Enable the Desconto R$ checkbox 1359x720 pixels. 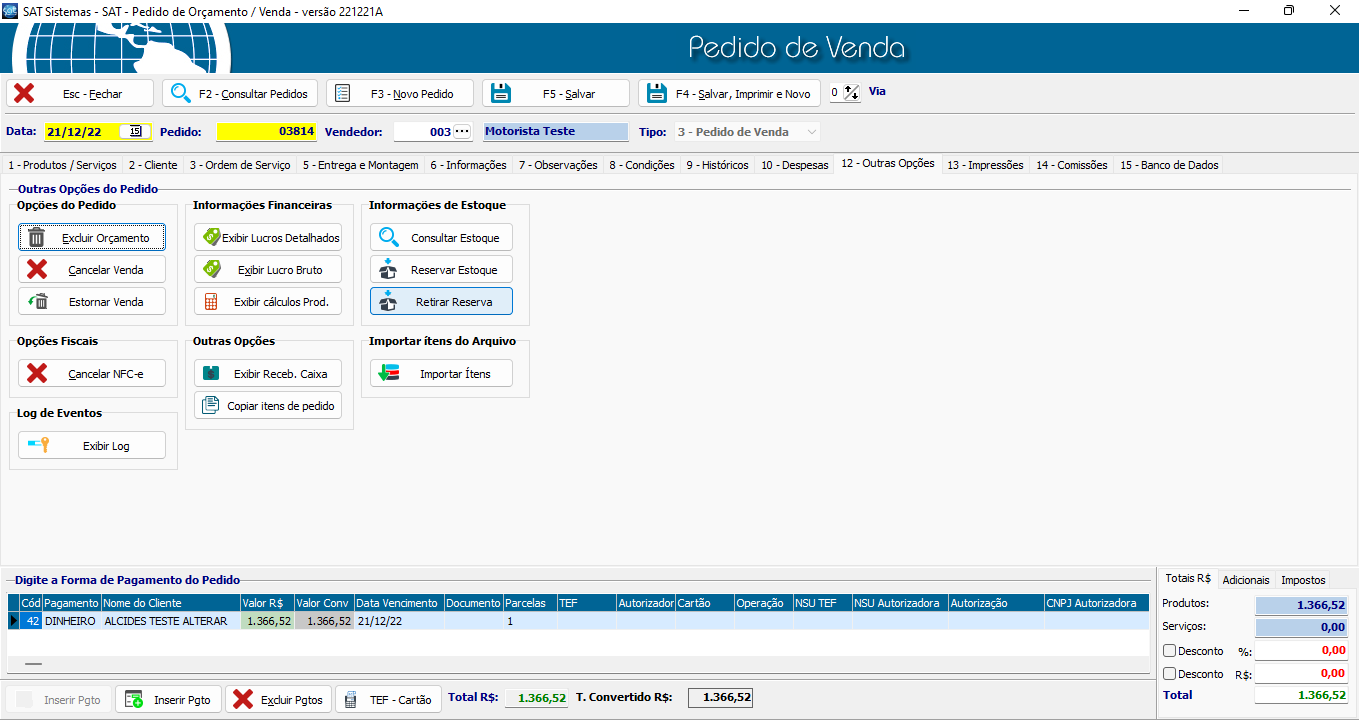(1170, 674)
